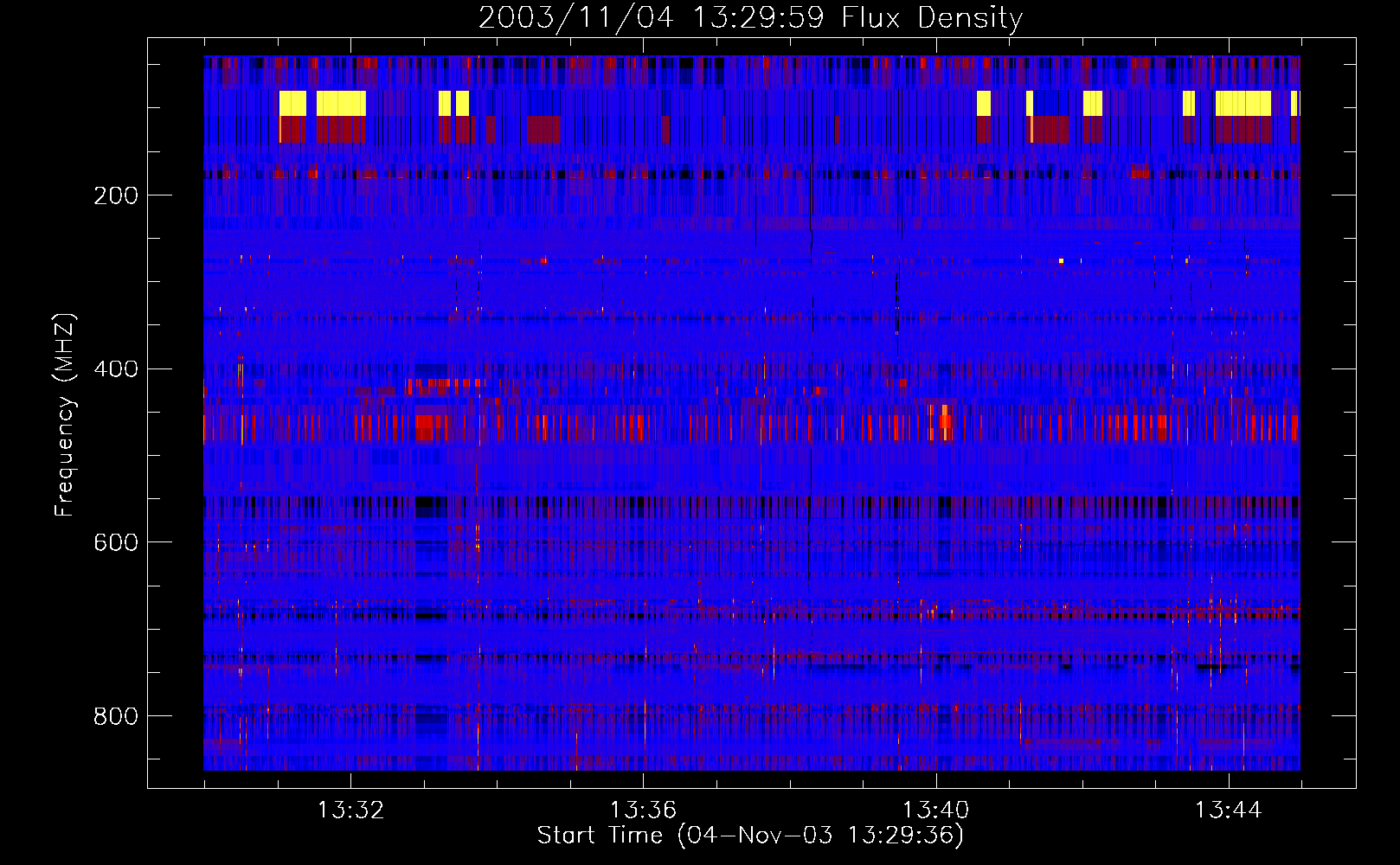Image resolution: width=1400 pixels, height=865 pixels.
Task: Click the 800 frequency tick label
Action: click(x=116, y=716)
